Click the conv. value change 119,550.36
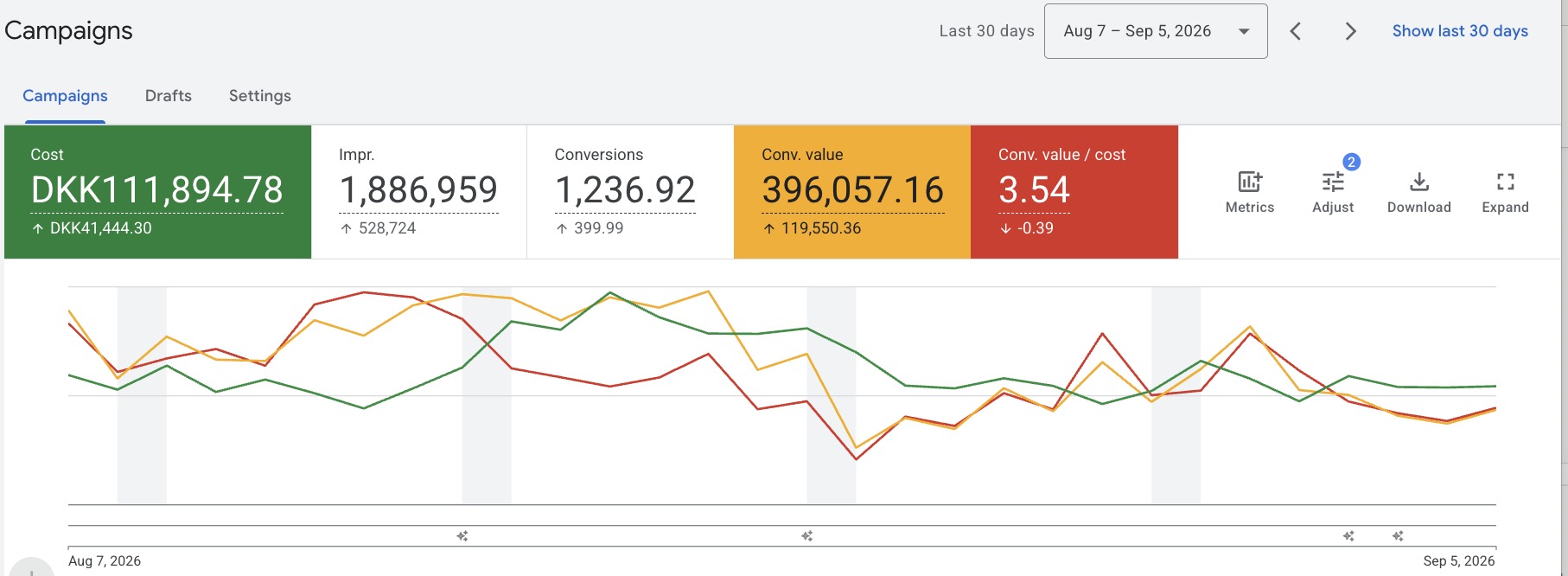 click(x=821, y=228)
